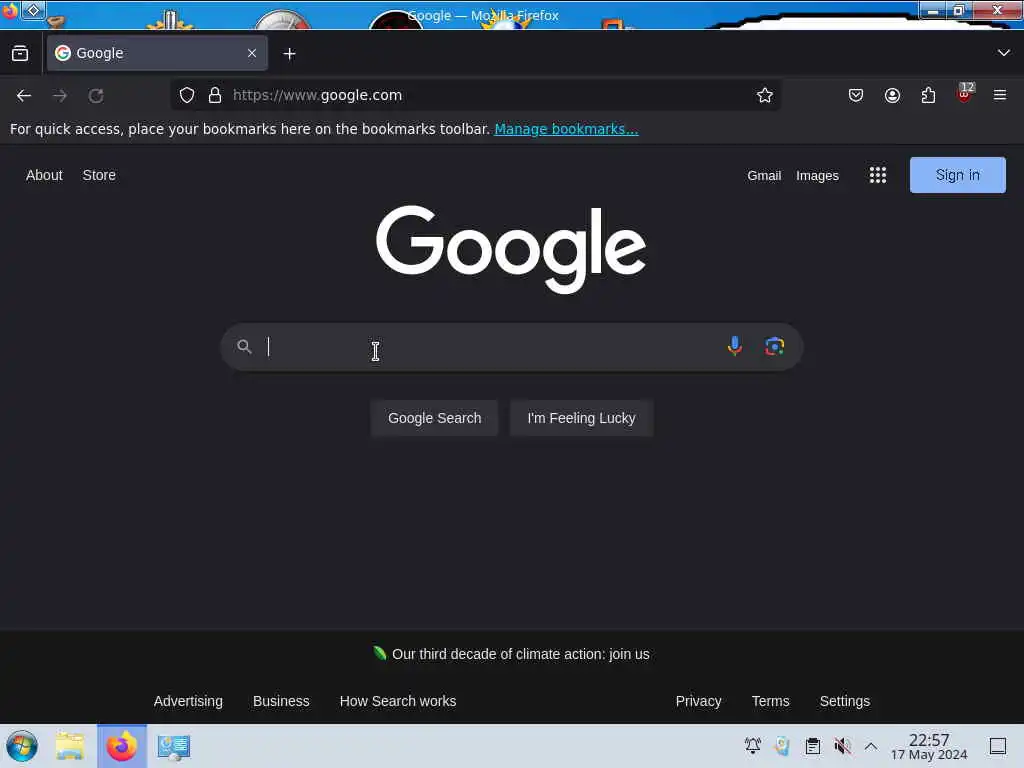Open the Business footer link
The image size is (1024, 768).
[x=281, y=701]
